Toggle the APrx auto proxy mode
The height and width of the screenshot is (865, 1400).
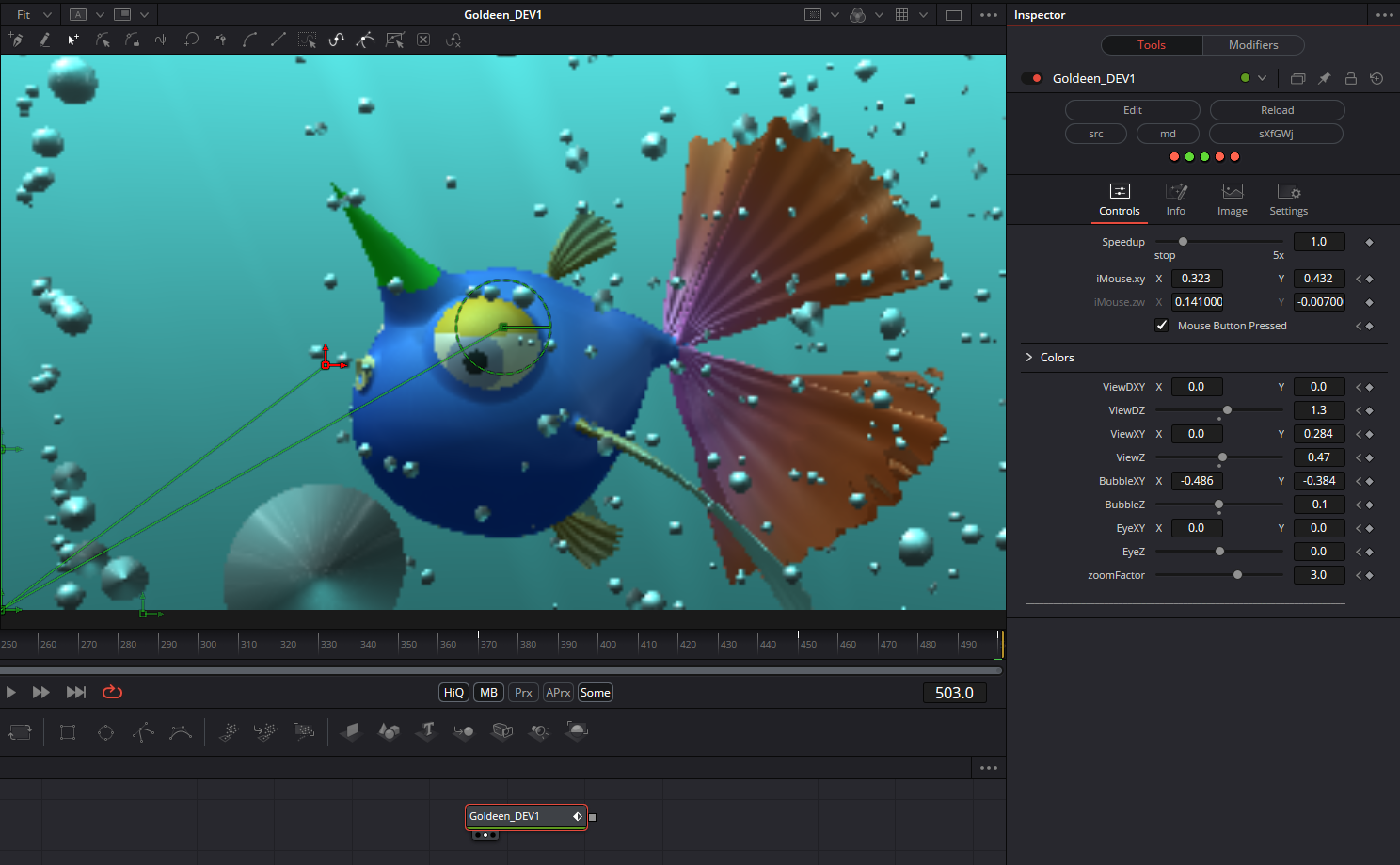(558, 693)
